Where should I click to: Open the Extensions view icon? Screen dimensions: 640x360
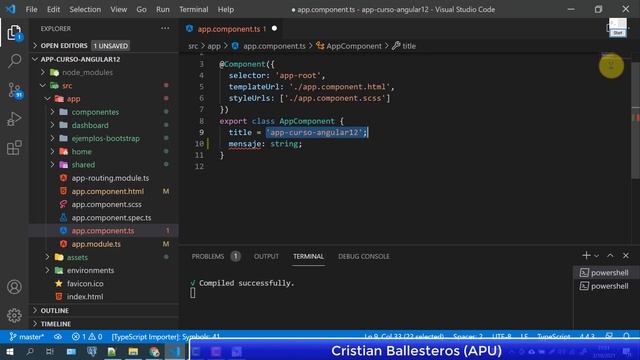click(14, 148)
